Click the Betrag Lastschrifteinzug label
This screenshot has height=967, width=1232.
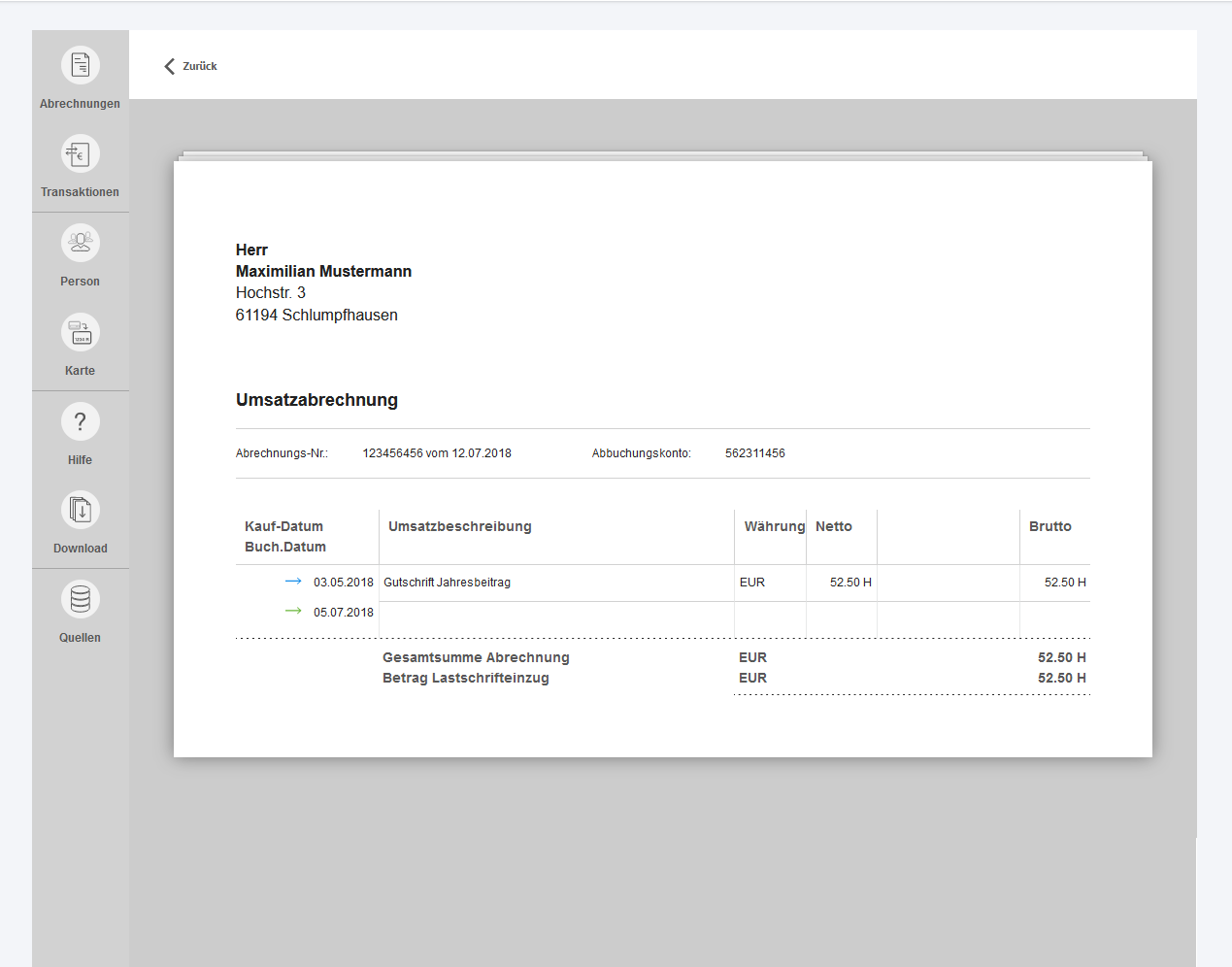pos(466,678)
